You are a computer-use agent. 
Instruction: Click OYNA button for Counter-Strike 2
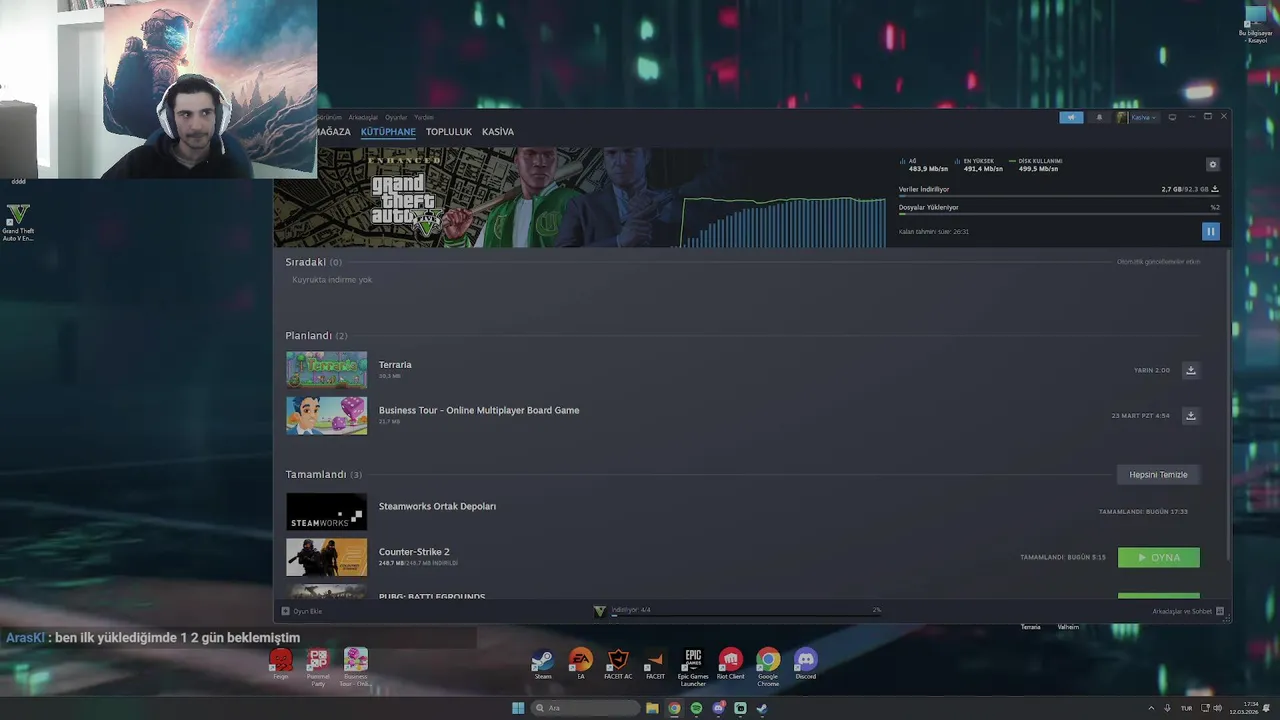pyautogui.click(x=1159, y=557)
